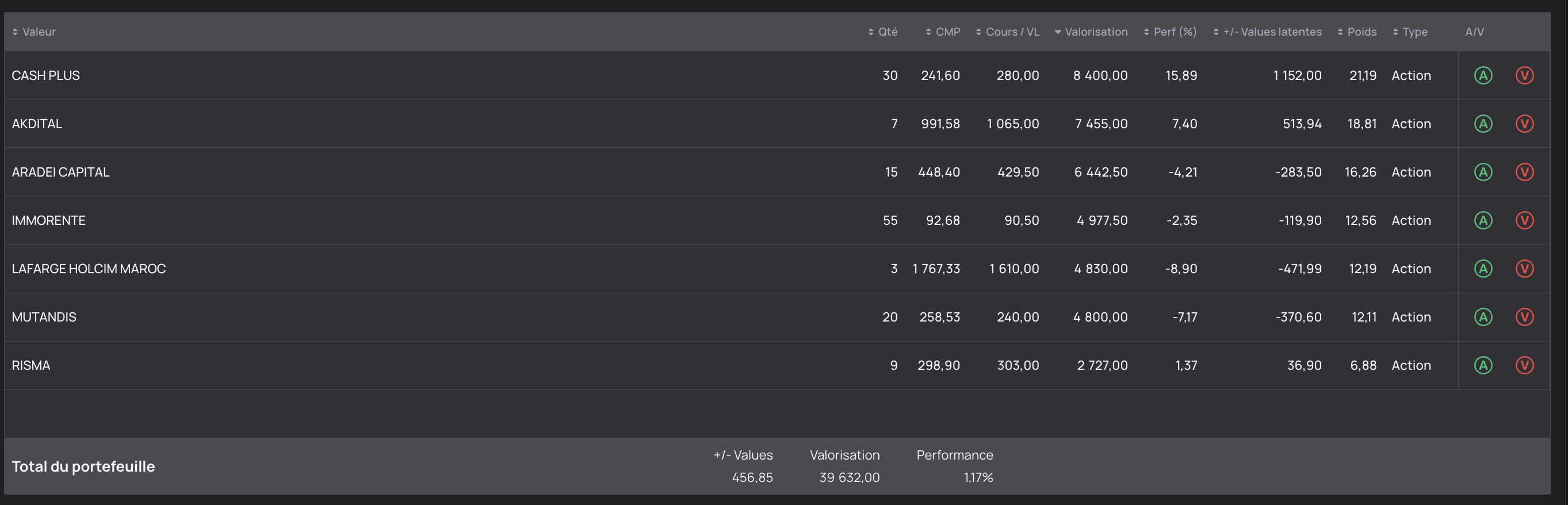Sort by Cours / VL header

pyautogui.click(x=1007, y=32)
